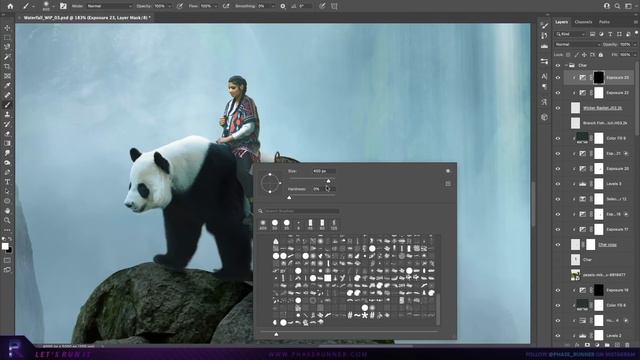
Task: Open the Opacity dropdown in options bar
Action: pos(169,6)
